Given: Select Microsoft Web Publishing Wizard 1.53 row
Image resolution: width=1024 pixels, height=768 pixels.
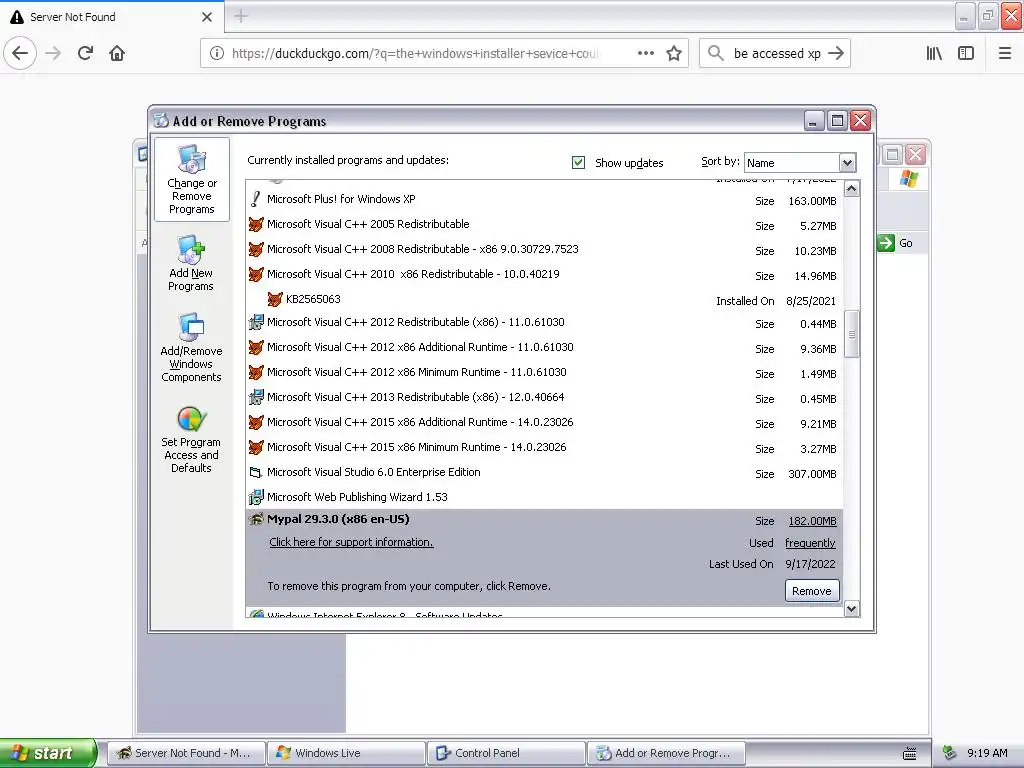Looking at the screenshot, I should tap(544, 497).
